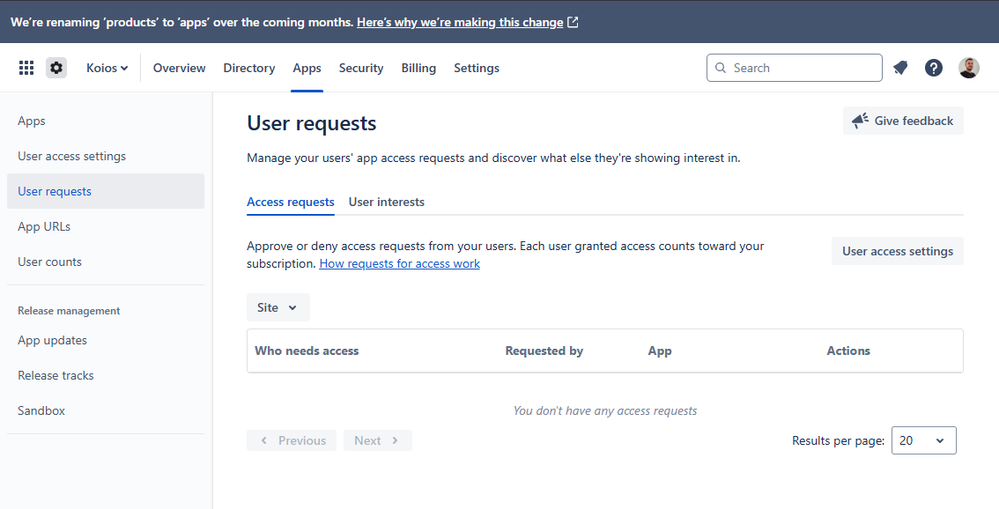Open 'How requests for access work' link

tap(399, 264)
